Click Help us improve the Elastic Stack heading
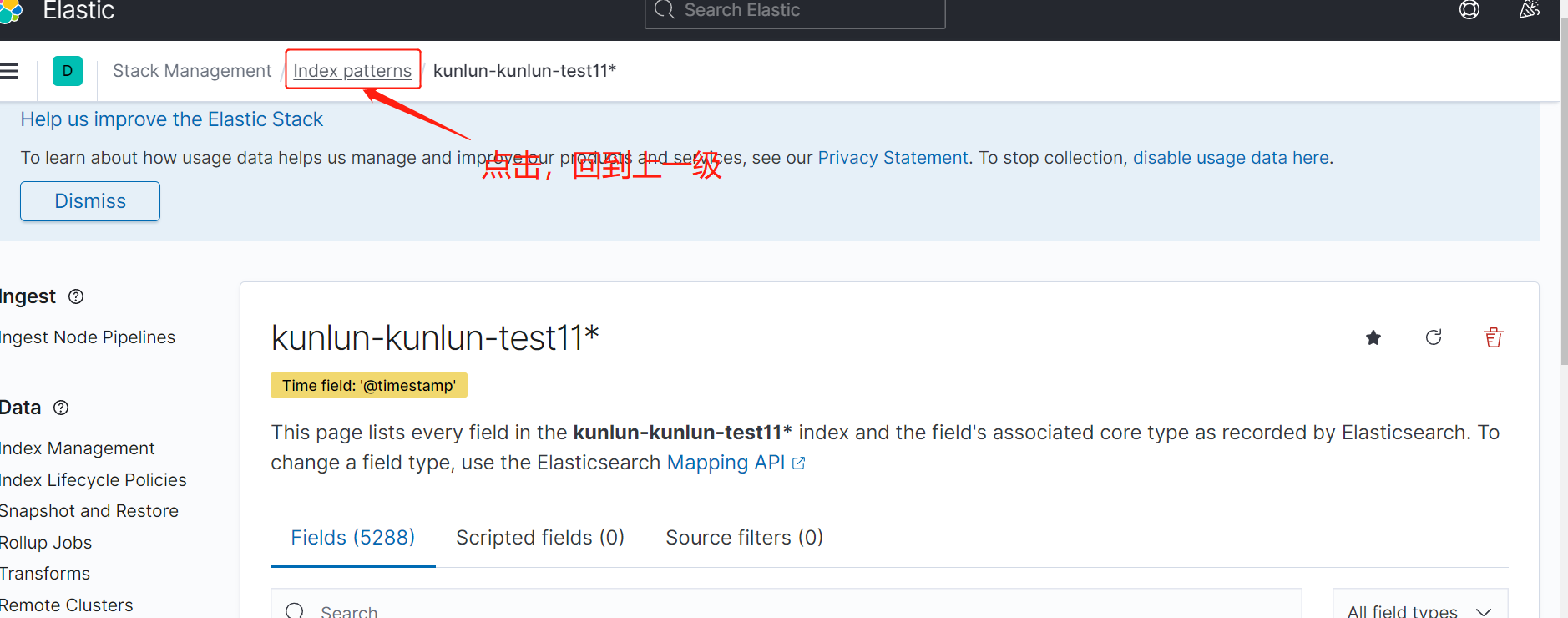The height and width of the screenshot is (618, 1568). click(172, 119)
